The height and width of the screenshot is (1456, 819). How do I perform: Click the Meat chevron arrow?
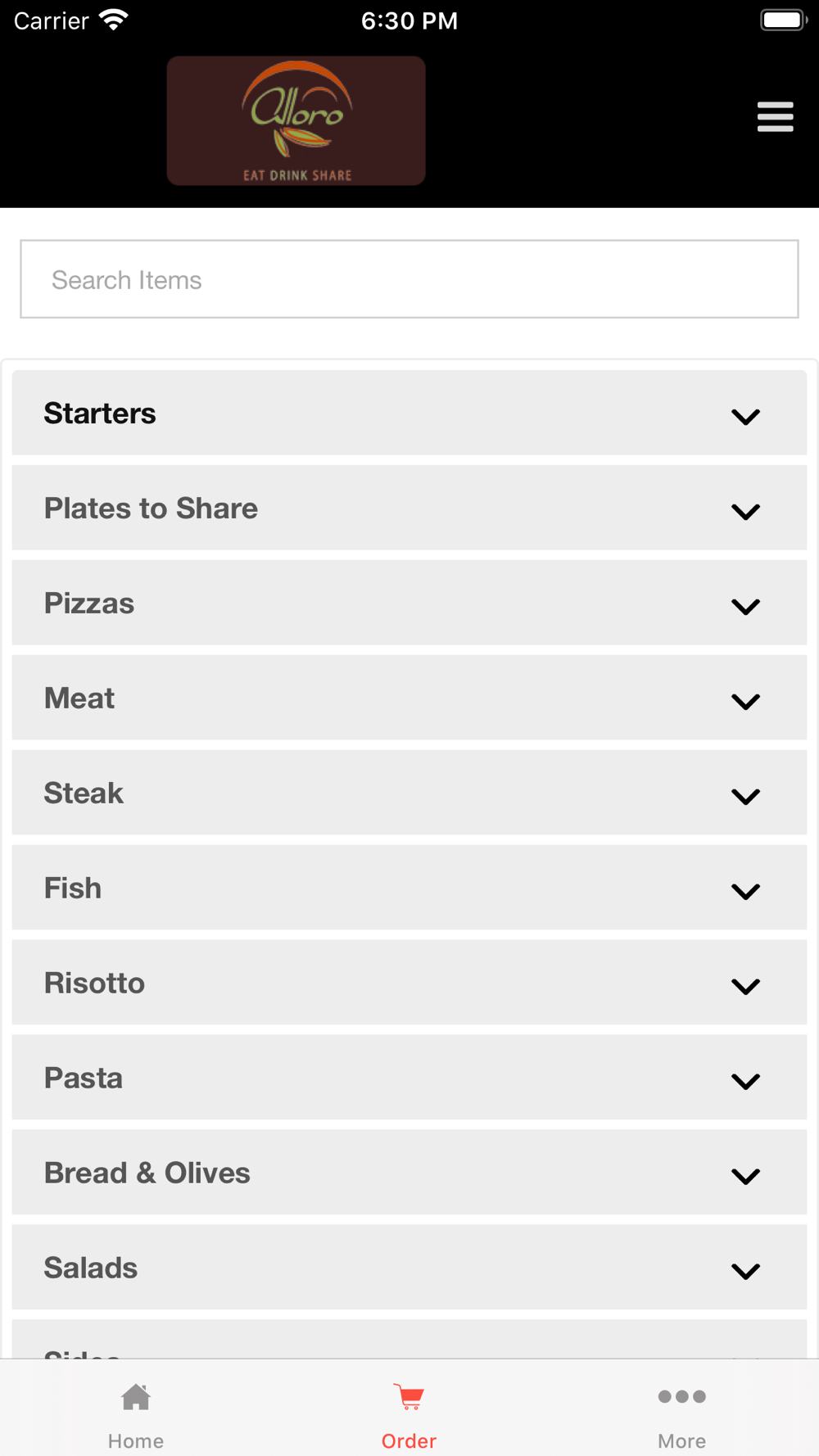click(745, 701)
